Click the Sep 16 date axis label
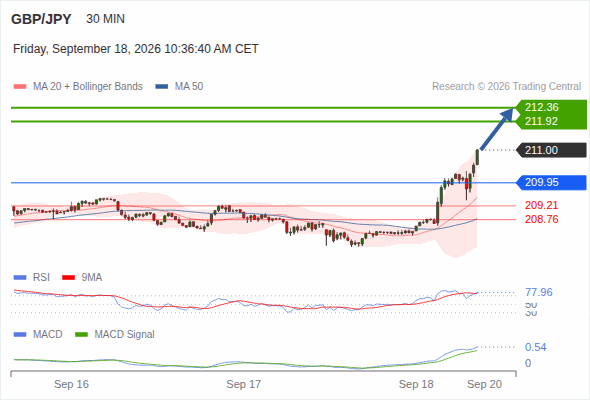 pos(71,384)
